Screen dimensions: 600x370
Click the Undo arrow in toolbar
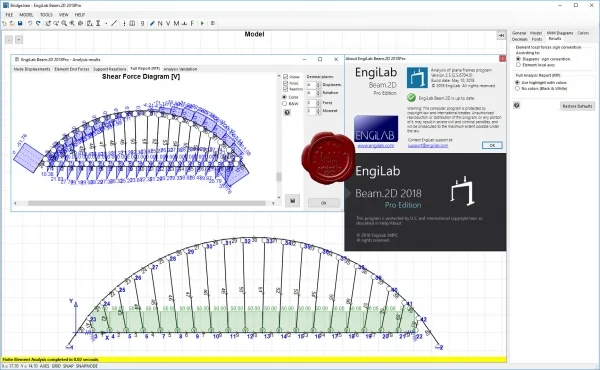click(29, 23)
